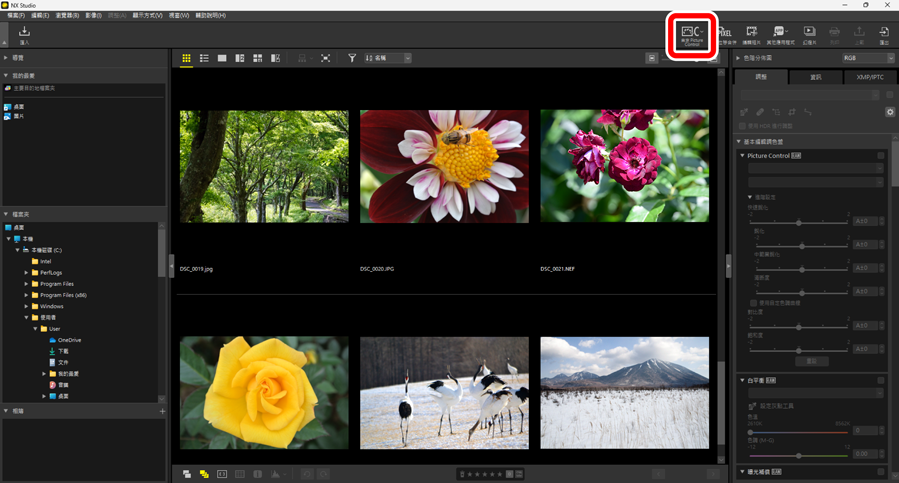Open the Picture Control toolbar button
899x483 pixels.
(x=692, y=35)
